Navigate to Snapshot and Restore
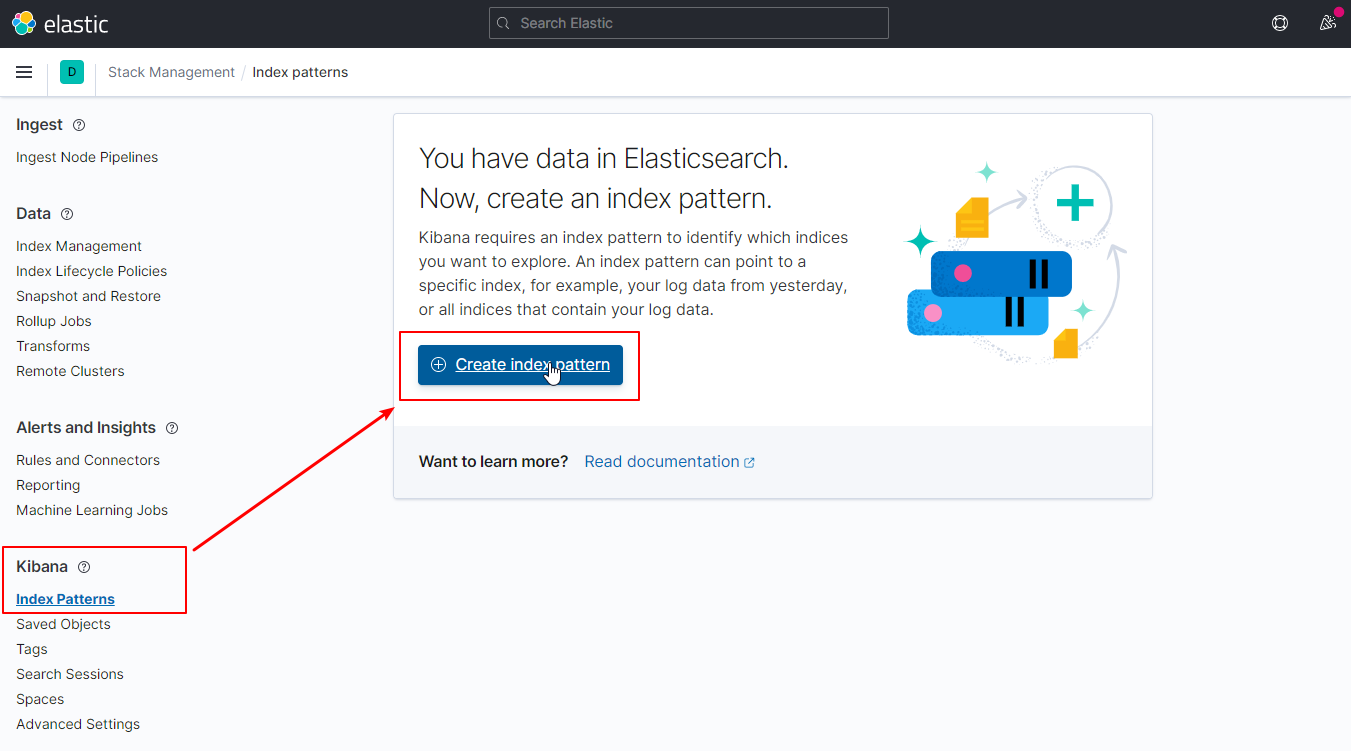 88,296
